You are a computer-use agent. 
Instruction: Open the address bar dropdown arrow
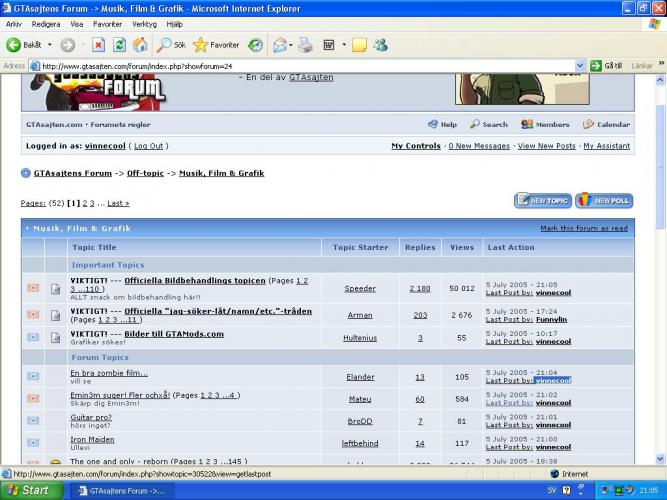580,66
